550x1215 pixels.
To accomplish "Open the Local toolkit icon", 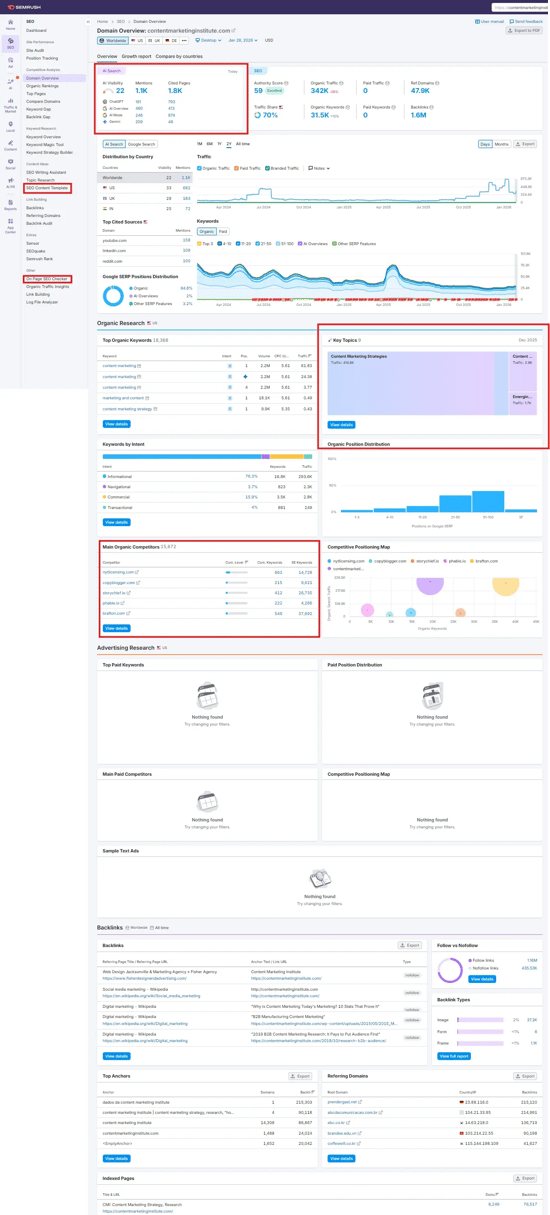I will 11,126.
